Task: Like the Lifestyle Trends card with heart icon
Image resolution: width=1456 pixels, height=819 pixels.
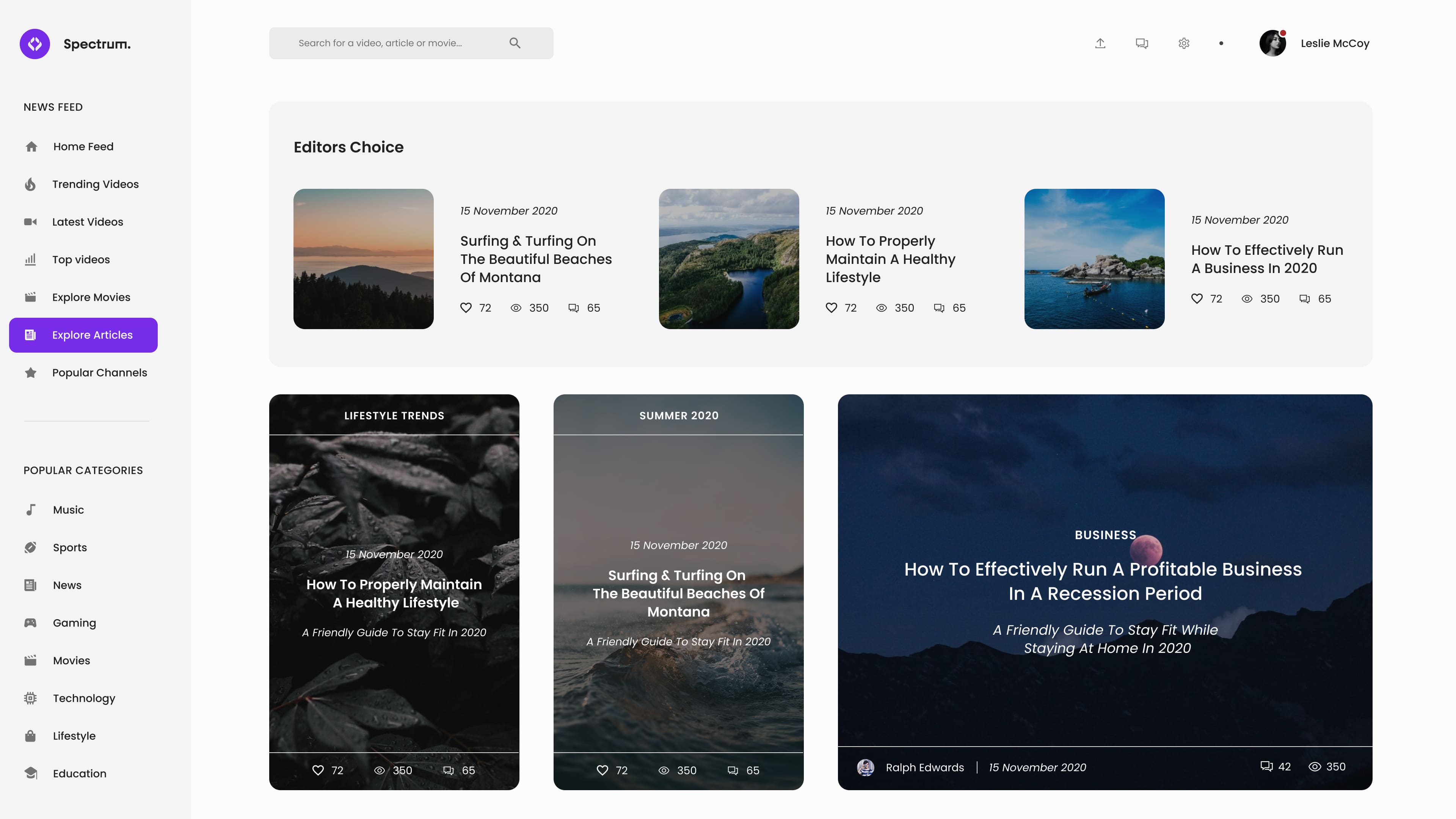Action: click(318, 770)
